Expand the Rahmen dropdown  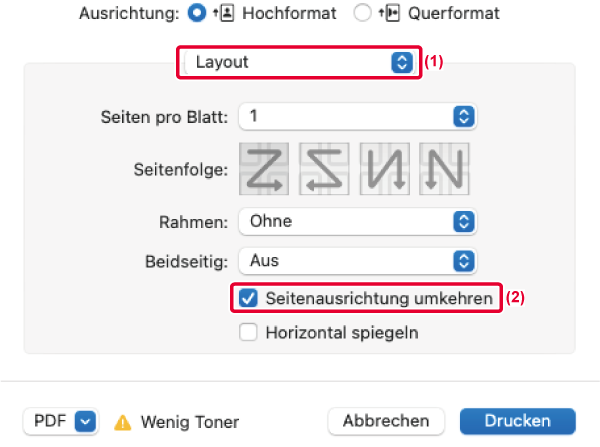(355, 220)
